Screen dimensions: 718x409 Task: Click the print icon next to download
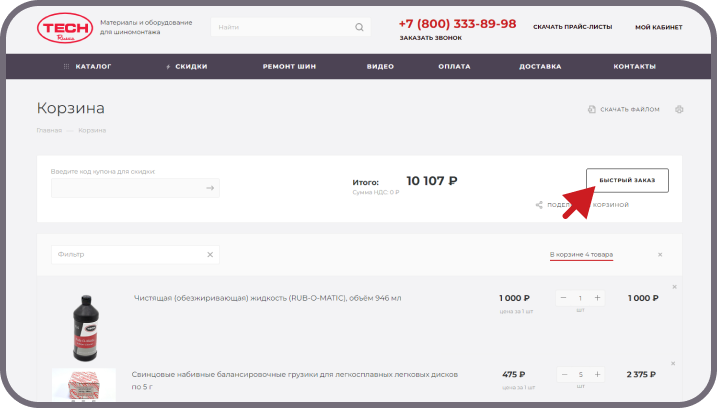[x=679, y=109]
